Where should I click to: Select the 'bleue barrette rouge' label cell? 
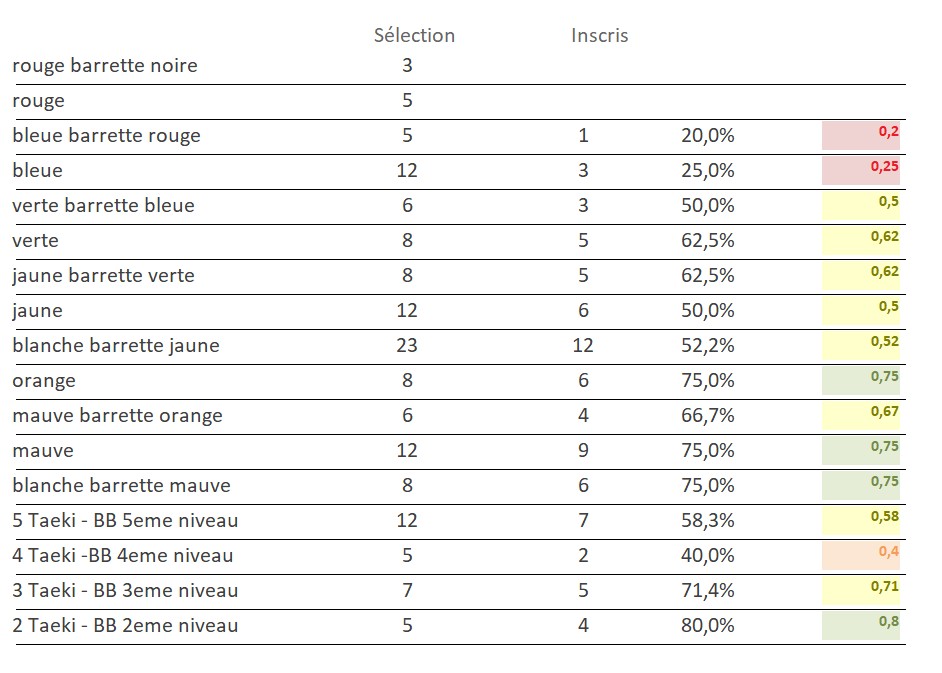point(107,136)
